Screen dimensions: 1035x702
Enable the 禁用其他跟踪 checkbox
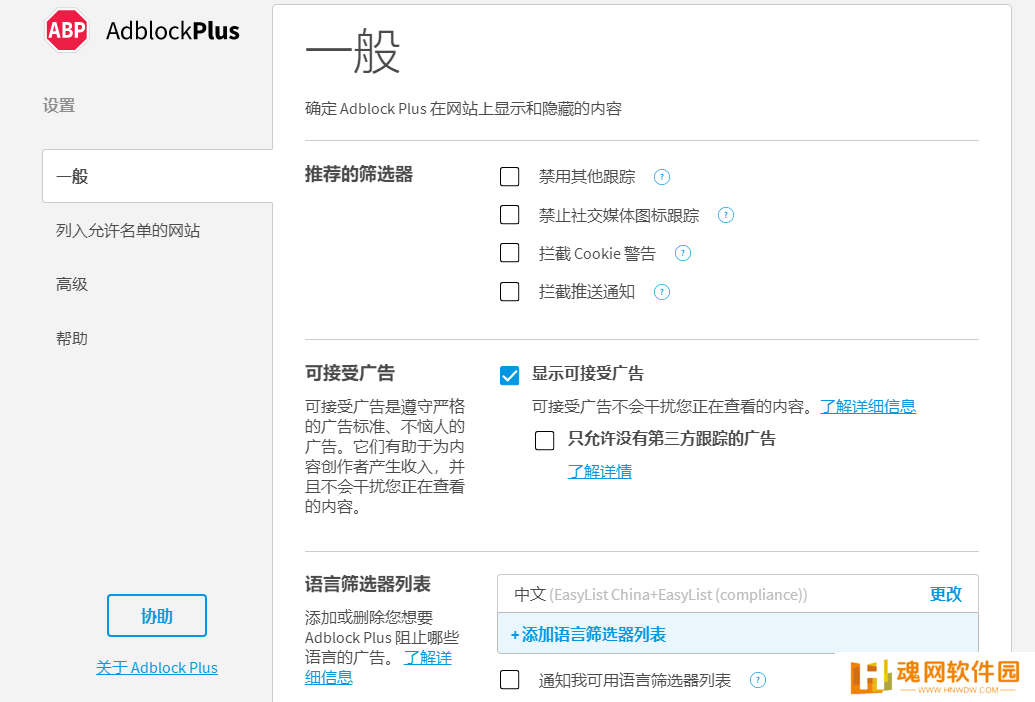510,177
